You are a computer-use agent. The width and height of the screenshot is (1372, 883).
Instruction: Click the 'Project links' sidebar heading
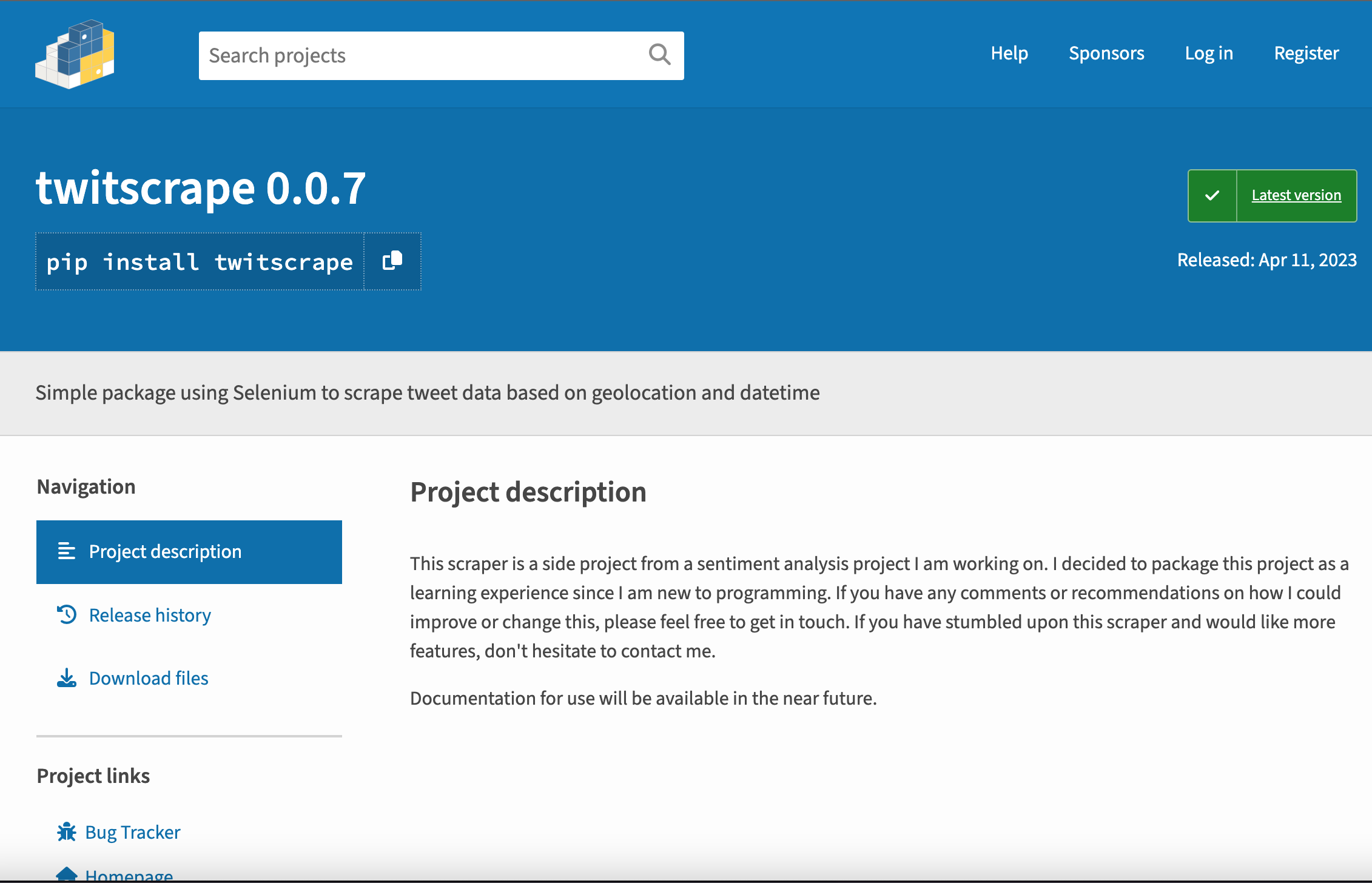tap(93, 776)
